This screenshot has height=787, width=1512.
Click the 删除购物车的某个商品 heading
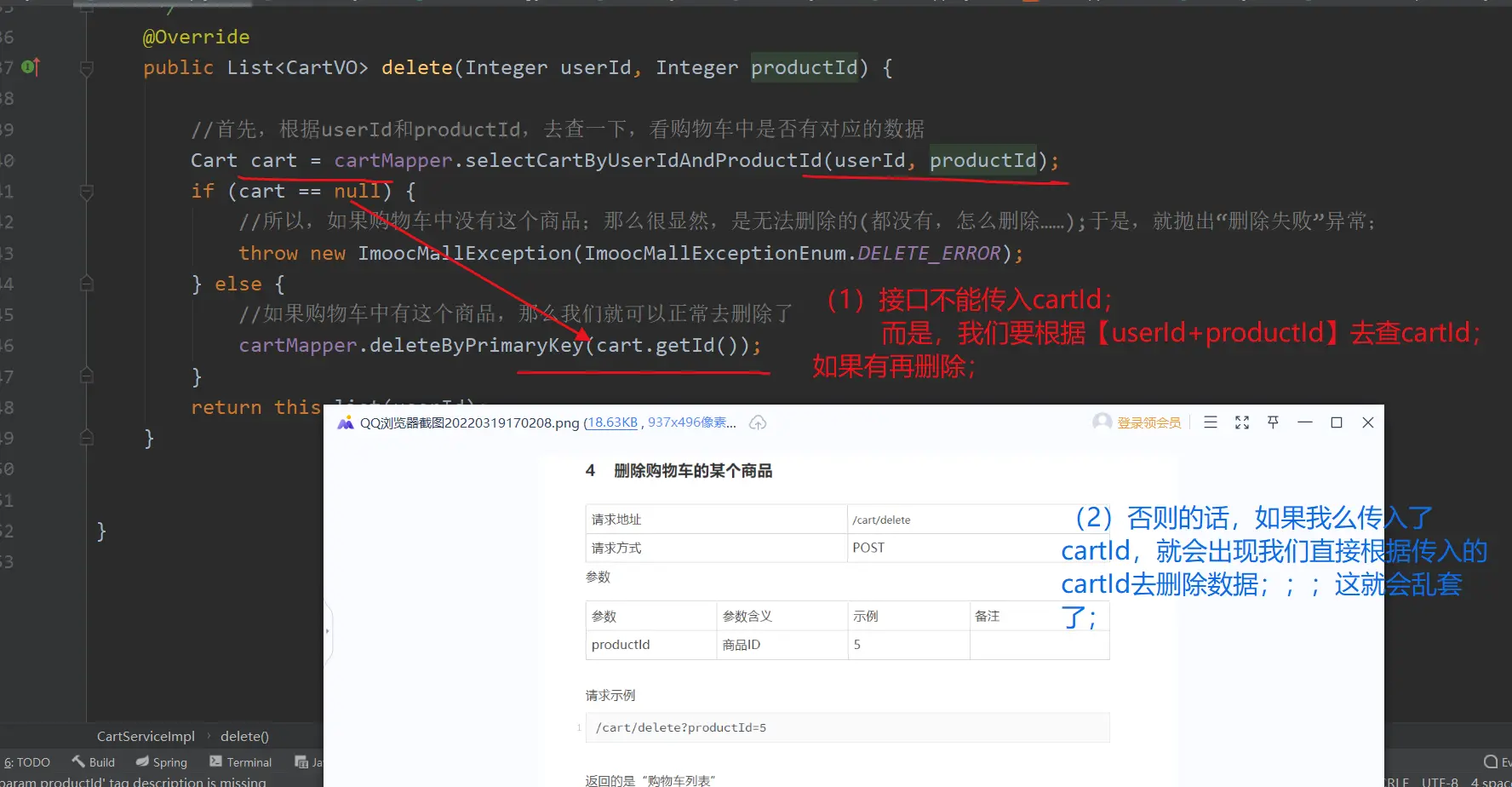(x=693, y=471)
